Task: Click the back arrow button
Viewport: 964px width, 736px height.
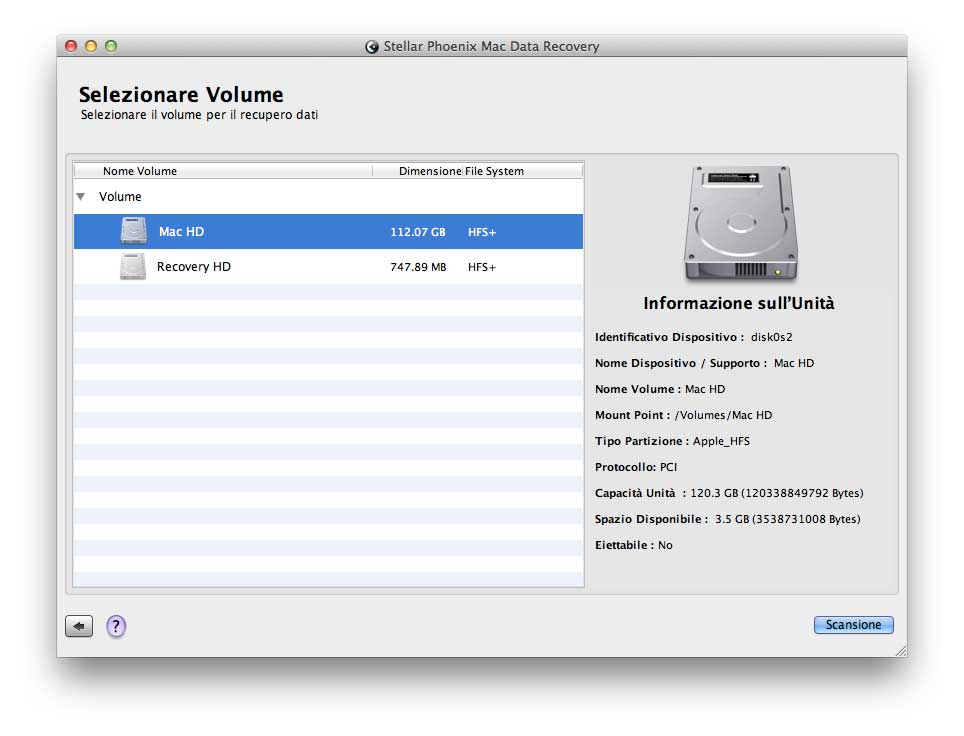Action: [x=79, y=626]
